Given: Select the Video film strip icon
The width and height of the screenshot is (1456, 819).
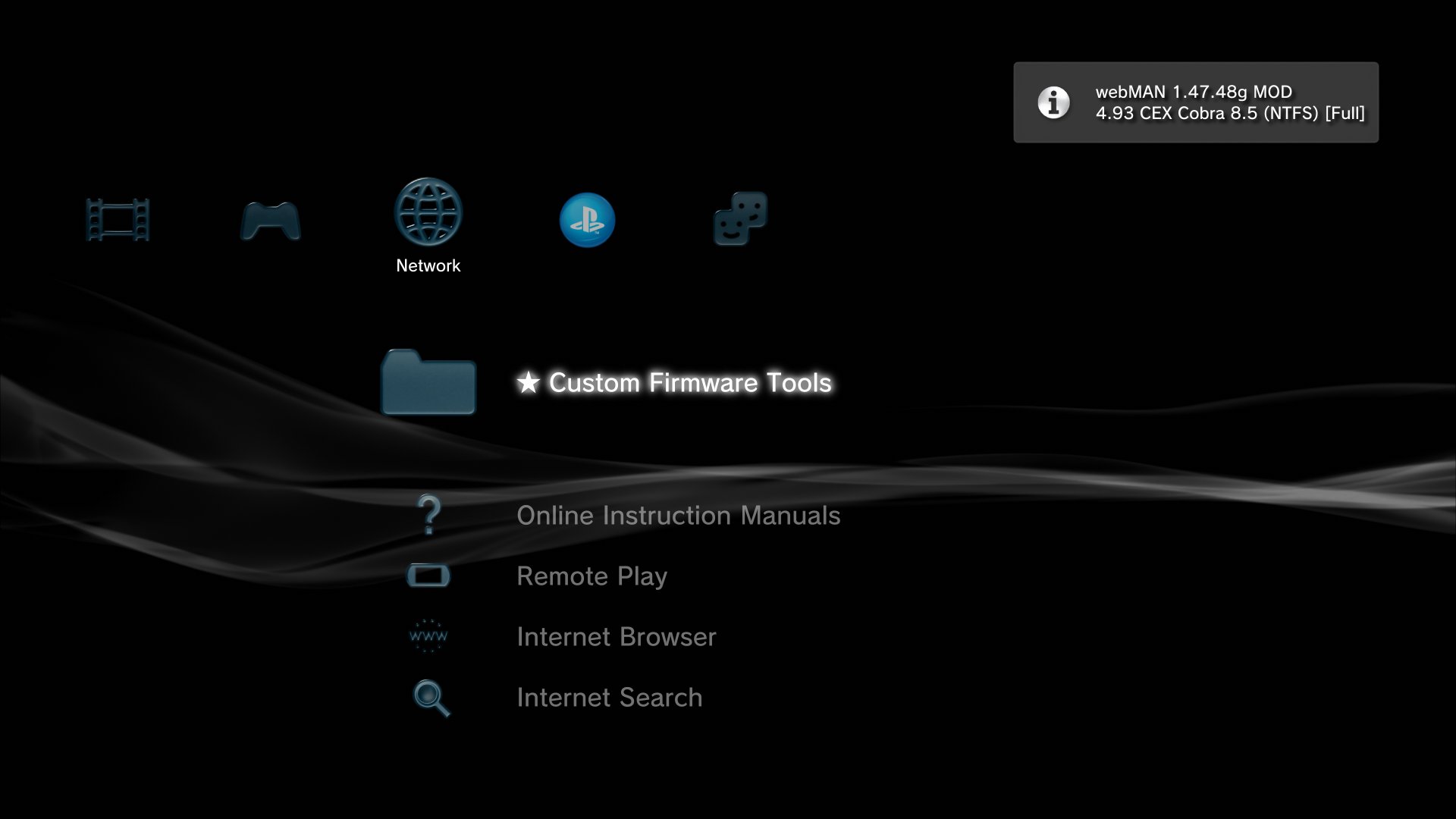Looking at the screenshot, I should click(118, 220).
